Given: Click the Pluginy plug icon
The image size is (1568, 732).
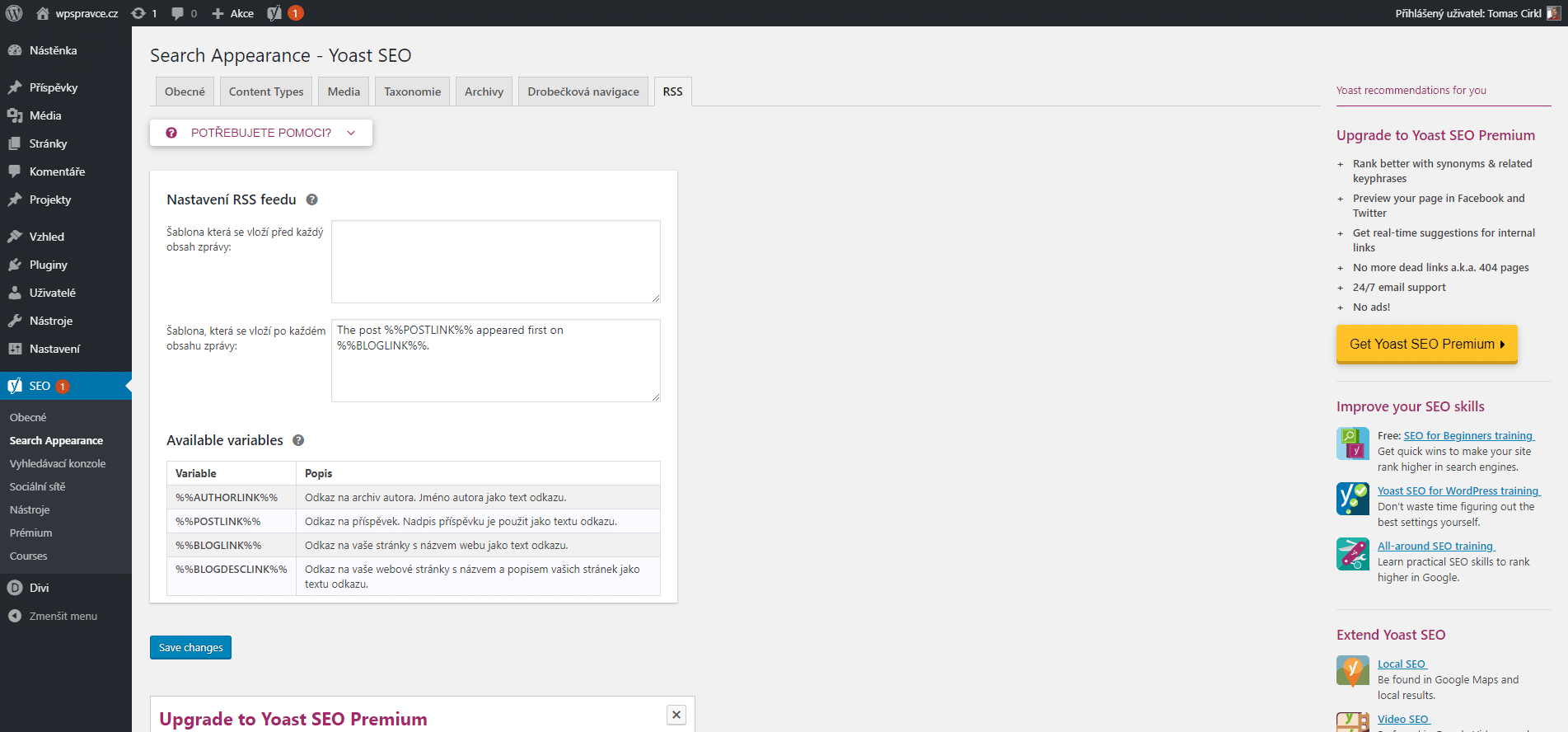Looking at the screenshot, I should [x=15, y=265].
